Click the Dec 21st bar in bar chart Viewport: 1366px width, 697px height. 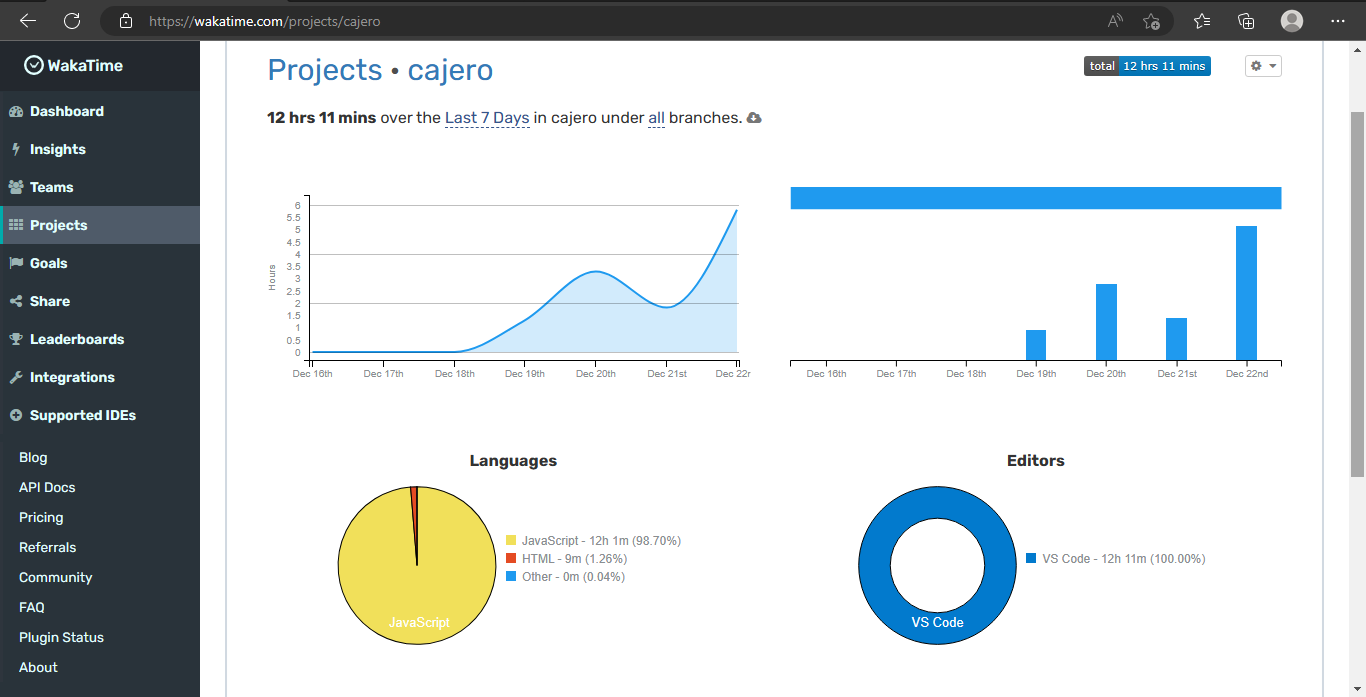tap(1176, 339)
